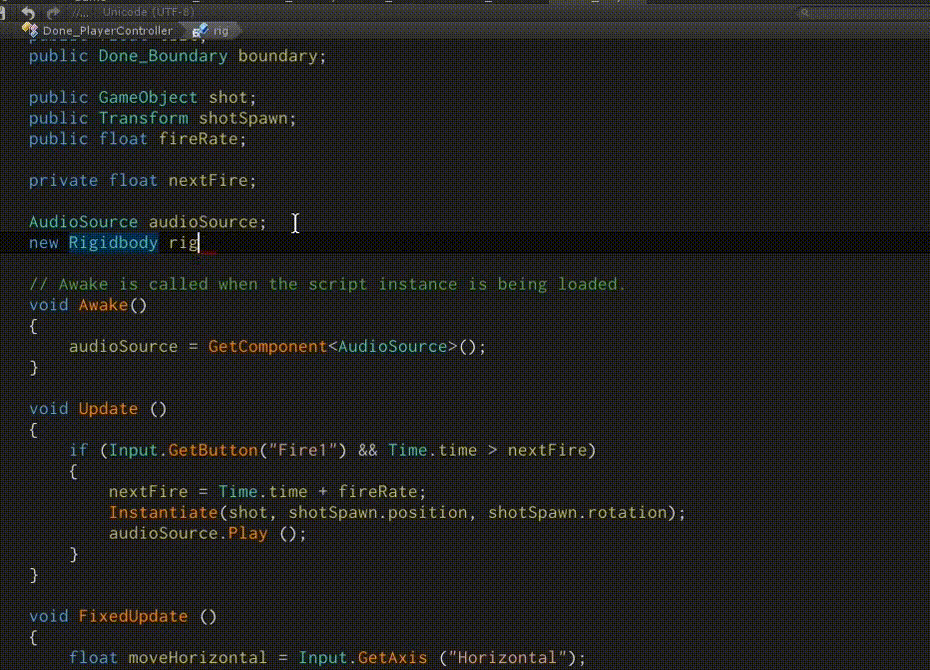Select the Done_PlayerController breadcrumb
The image size is (930, 670).
pyautogui.click(x=107, y=31)
